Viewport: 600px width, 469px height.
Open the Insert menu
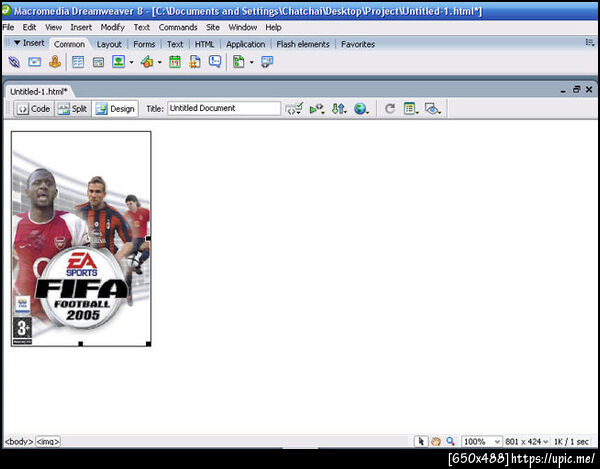[x=81, y=27]
